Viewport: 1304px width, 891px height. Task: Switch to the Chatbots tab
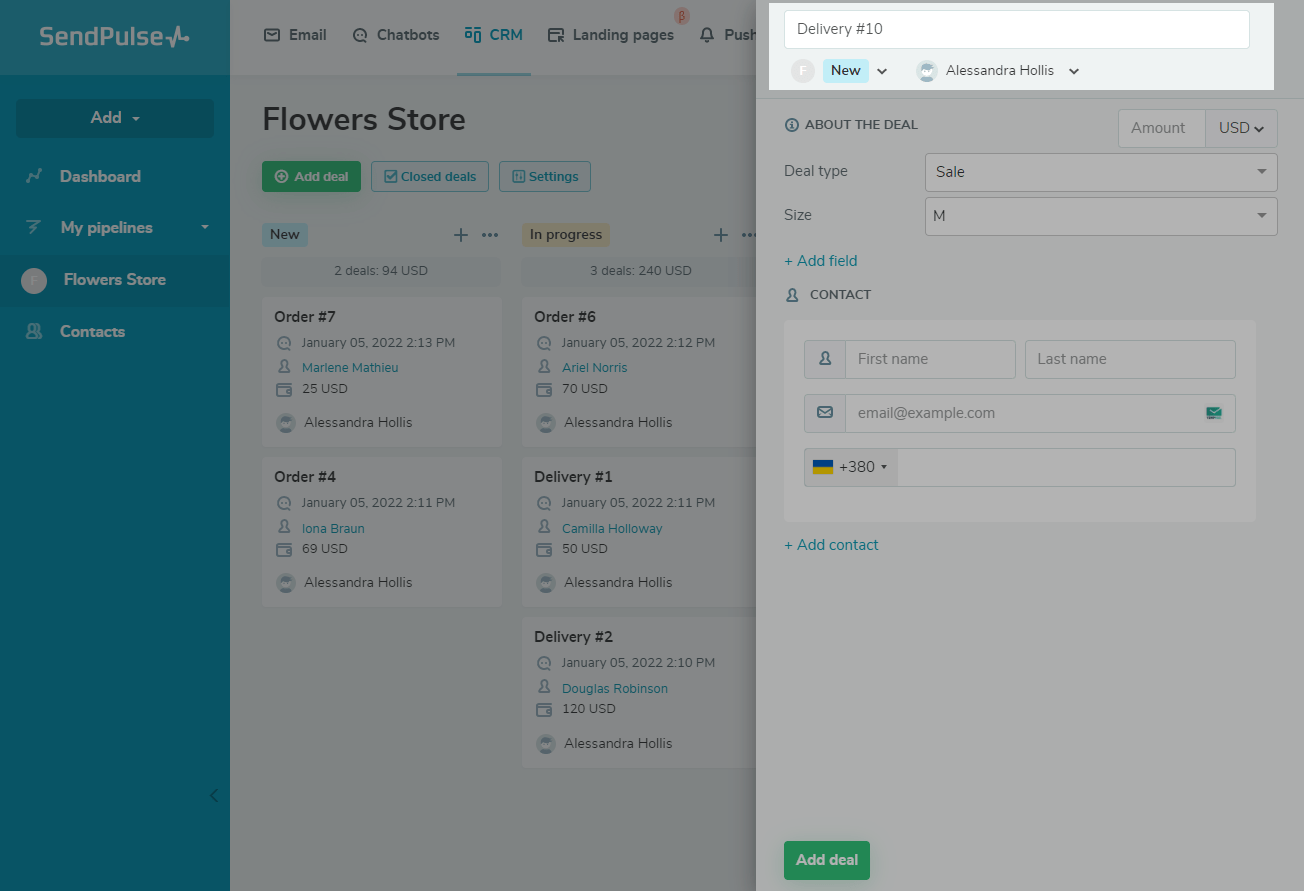396,35
